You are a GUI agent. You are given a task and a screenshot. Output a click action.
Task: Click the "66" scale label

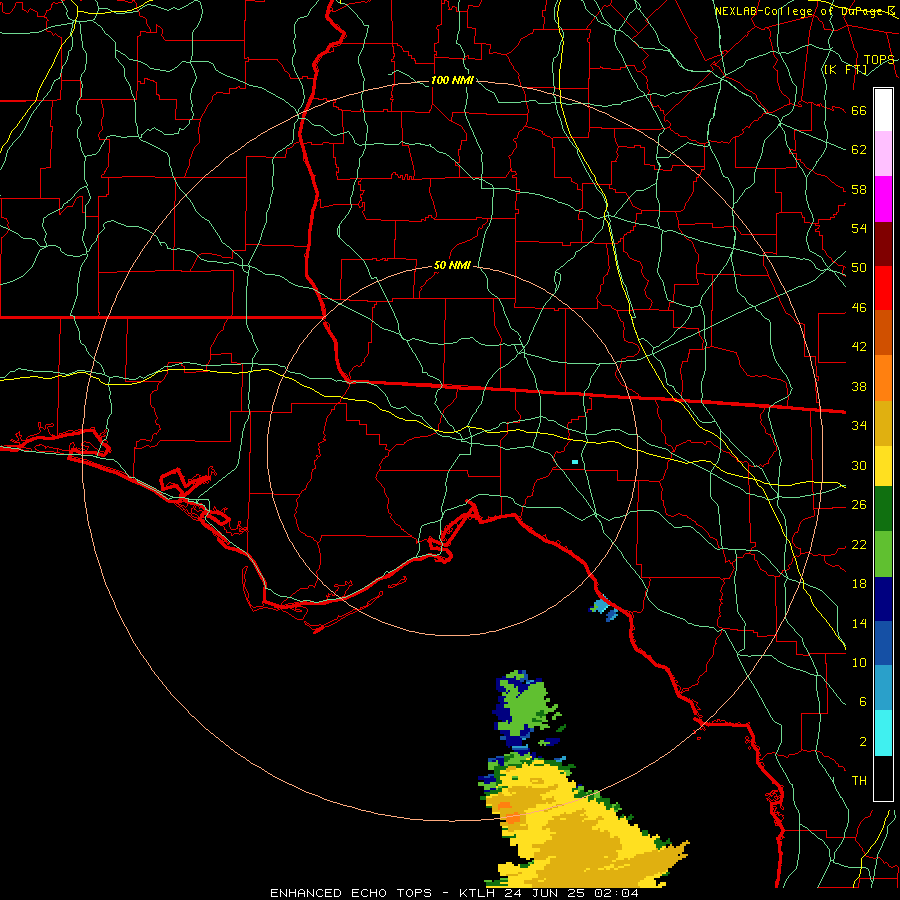pos(859,110)
